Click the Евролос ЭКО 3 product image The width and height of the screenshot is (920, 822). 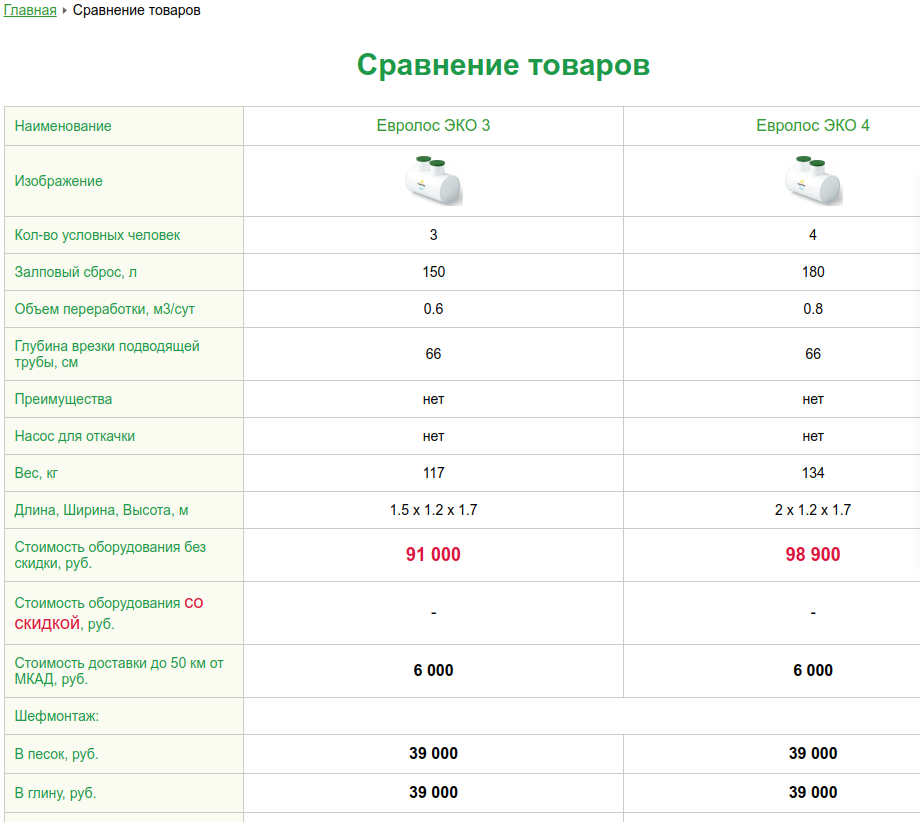coord(433,181)
